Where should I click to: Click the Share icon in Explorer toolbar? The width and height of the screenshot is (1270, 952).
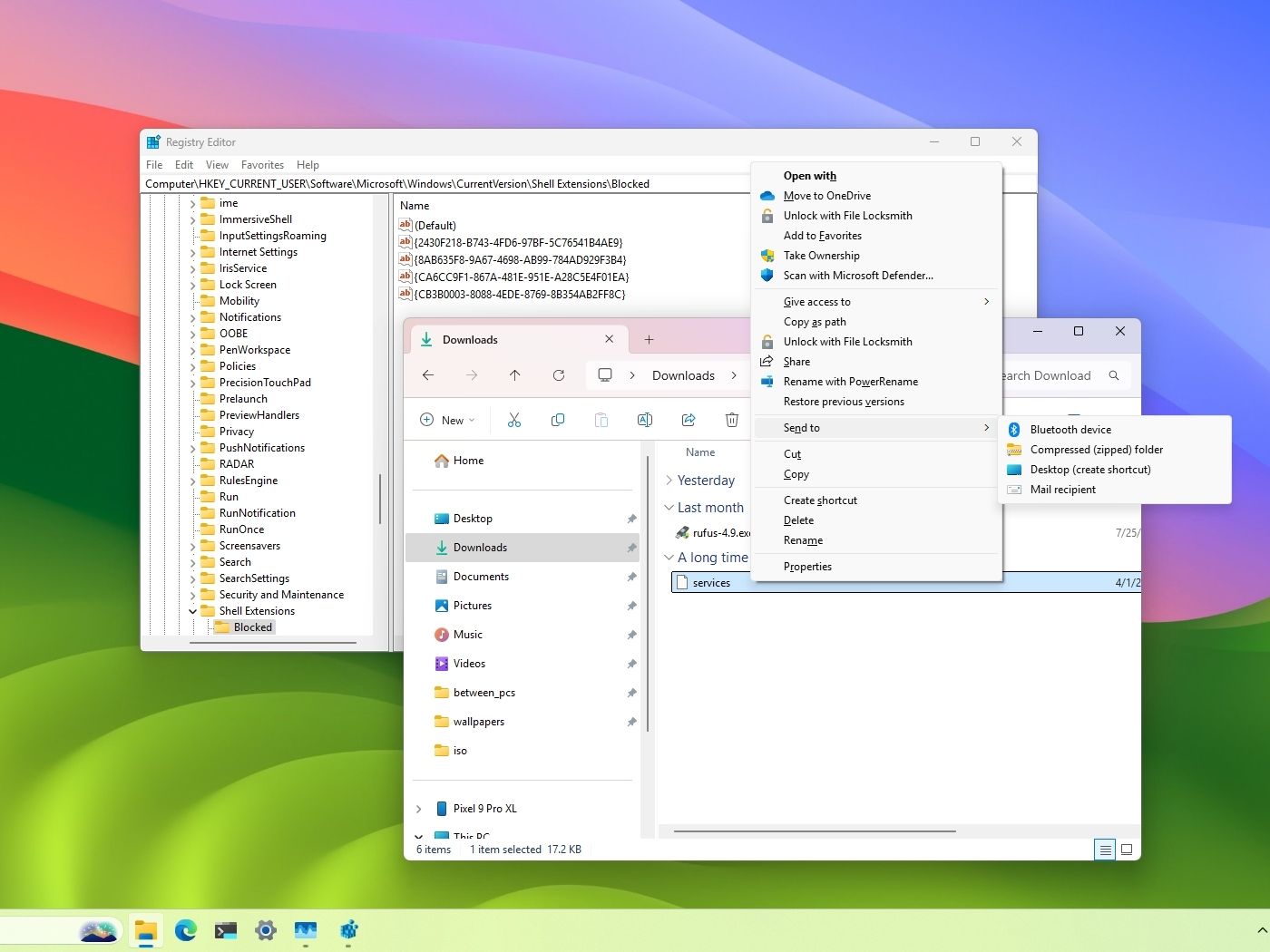pyautogui.click(x=689, y=420)
